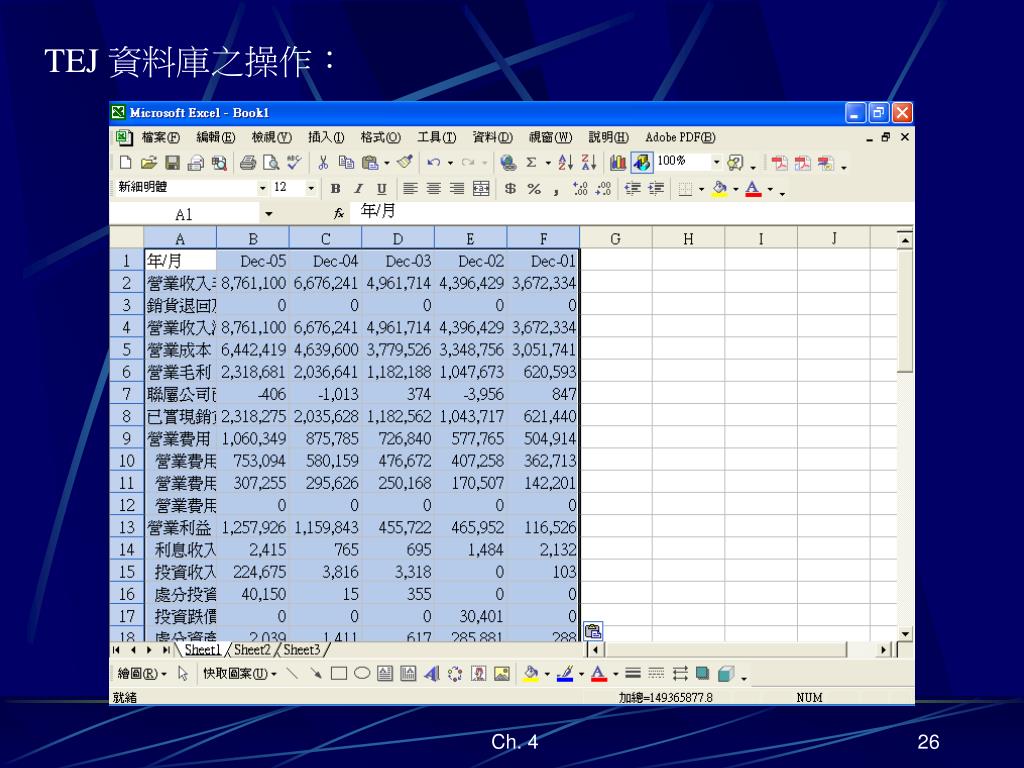Click the Cut scissors icon
The width and height of the screenshot is (1024, 768).
tap(323, 163)
